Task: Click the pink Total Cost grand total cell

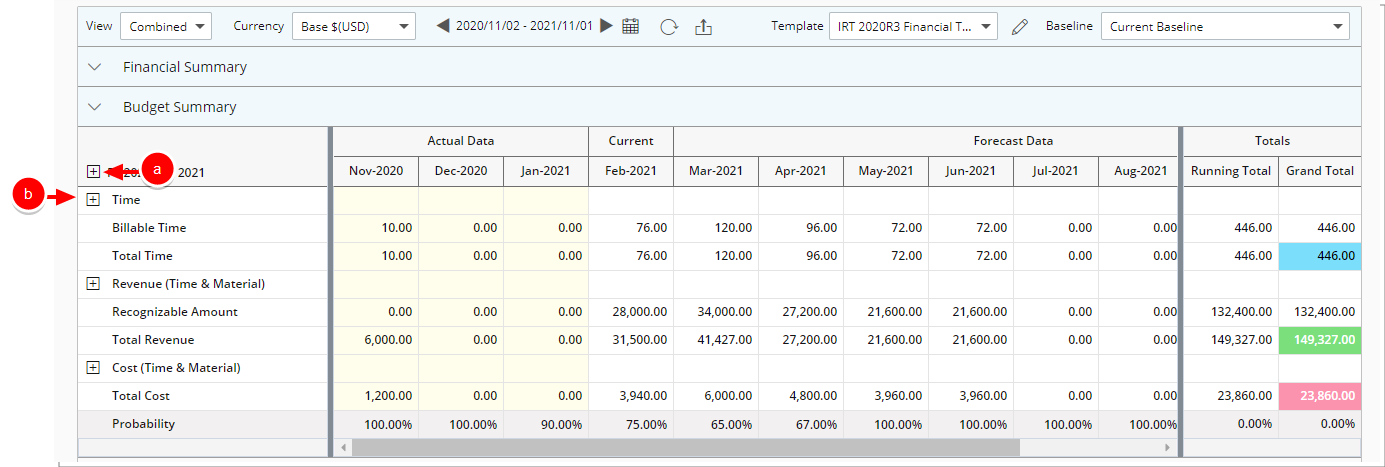Action: [1320, 396]
